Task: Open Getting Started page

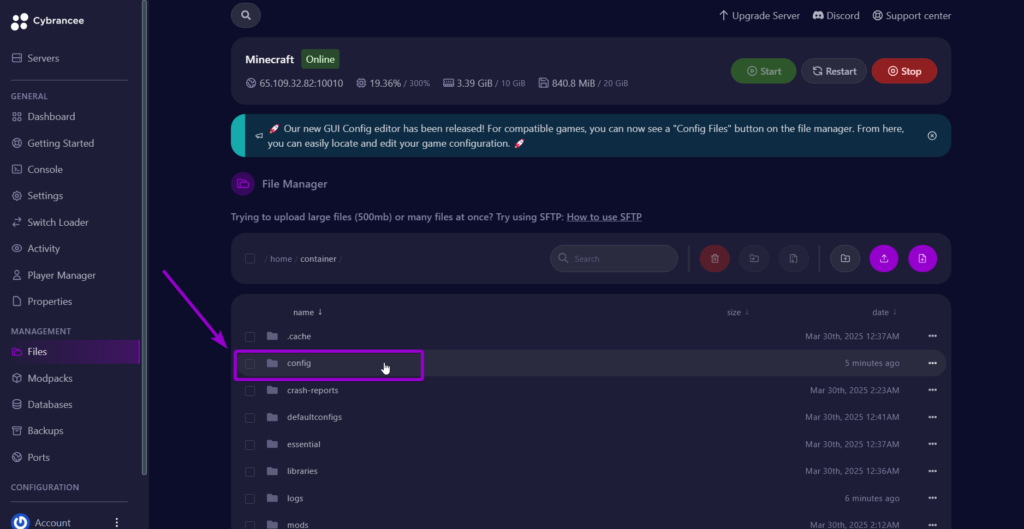Action: pyautogui.click(x=52, y=143)
